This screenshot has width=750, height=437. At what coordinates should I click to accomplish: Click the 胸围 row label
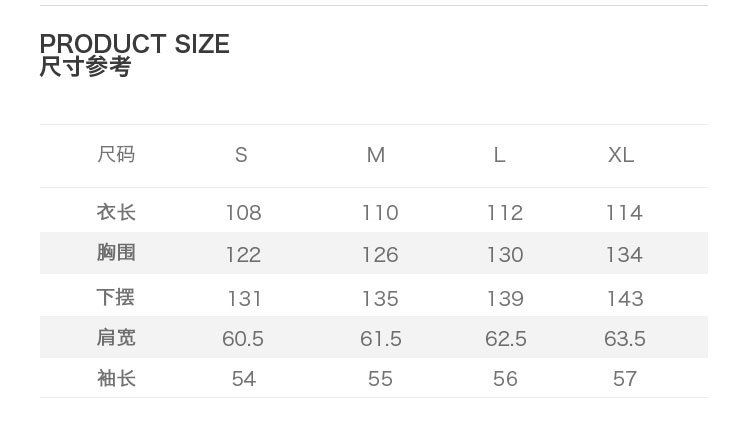pos(116,253)
